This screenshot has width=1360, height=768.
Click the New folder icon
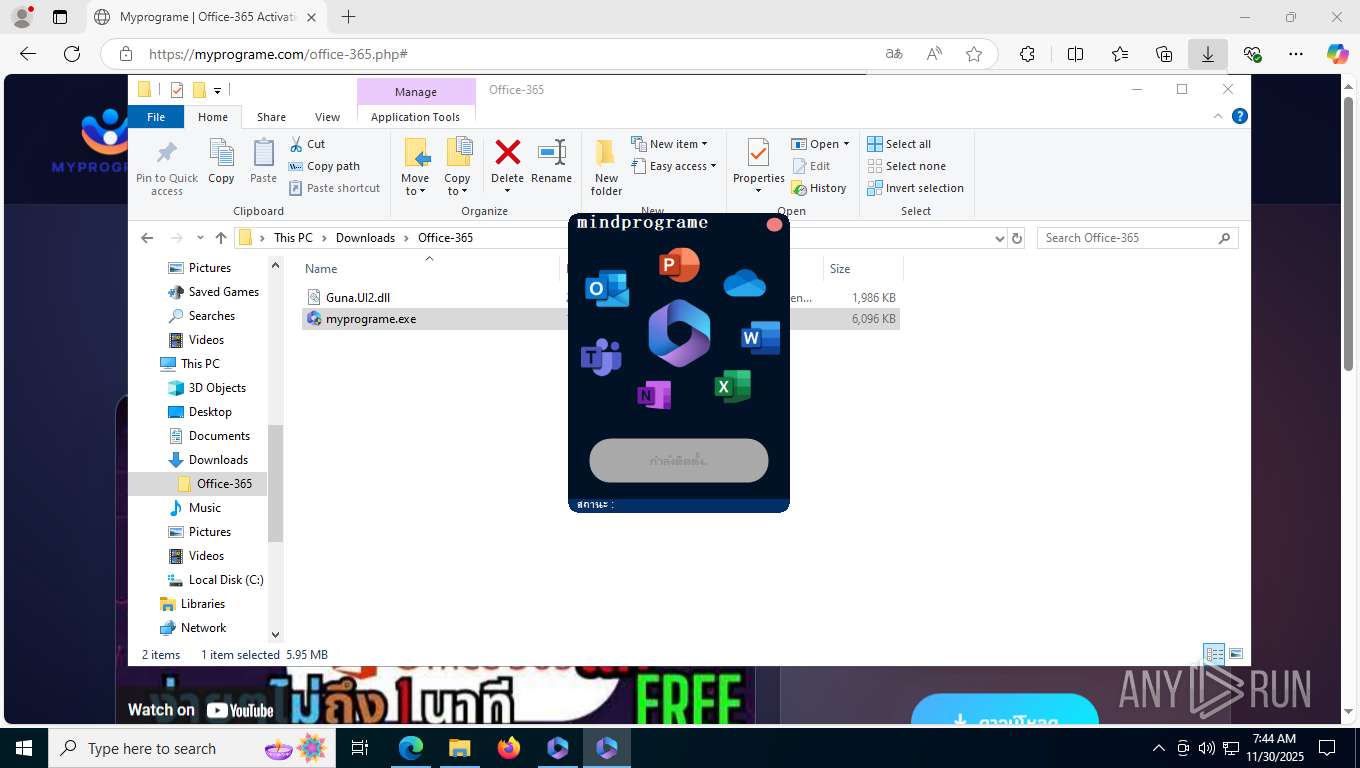pos(606,168)
